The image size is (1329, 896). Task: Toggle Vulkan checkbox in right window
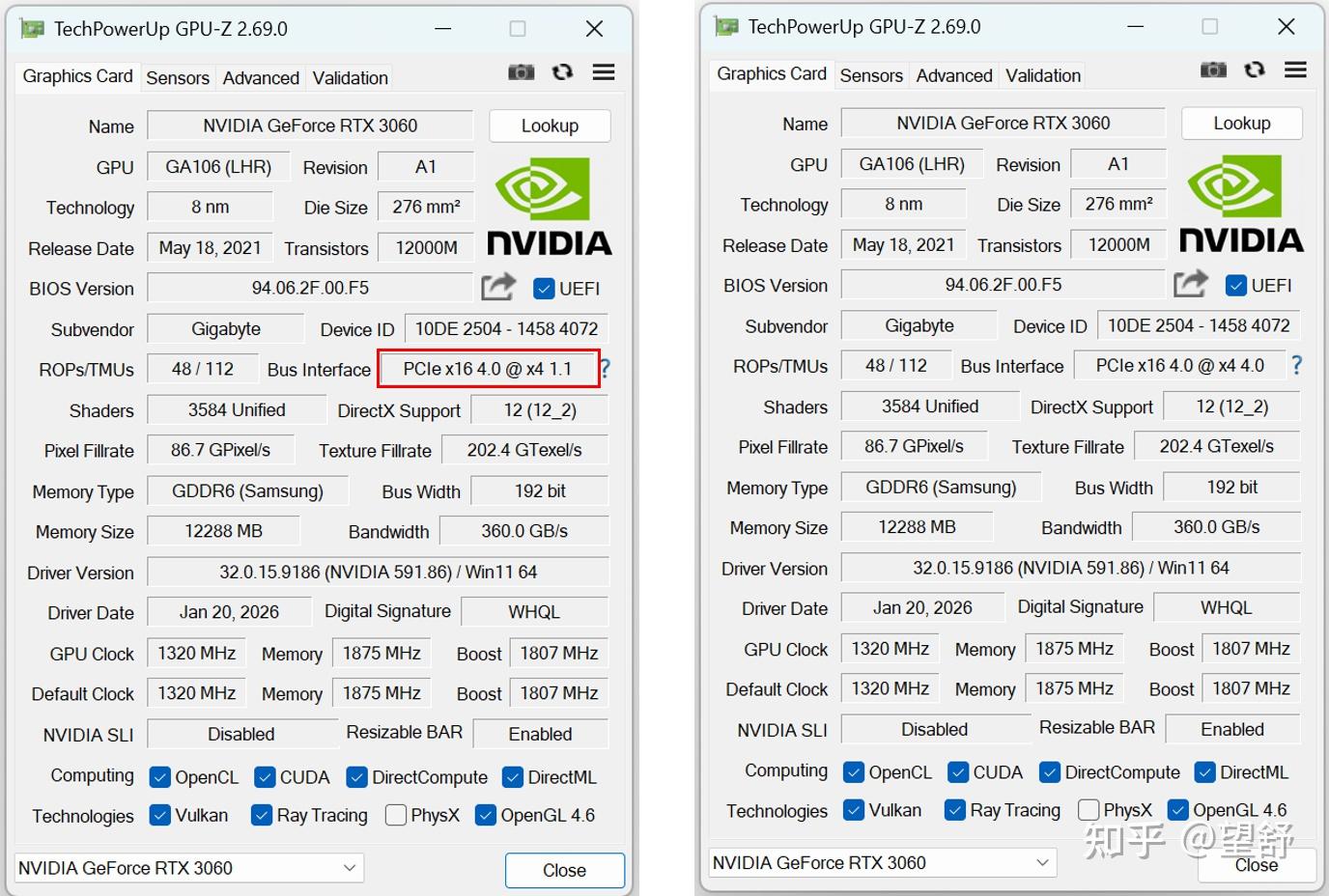coord(854,810)
